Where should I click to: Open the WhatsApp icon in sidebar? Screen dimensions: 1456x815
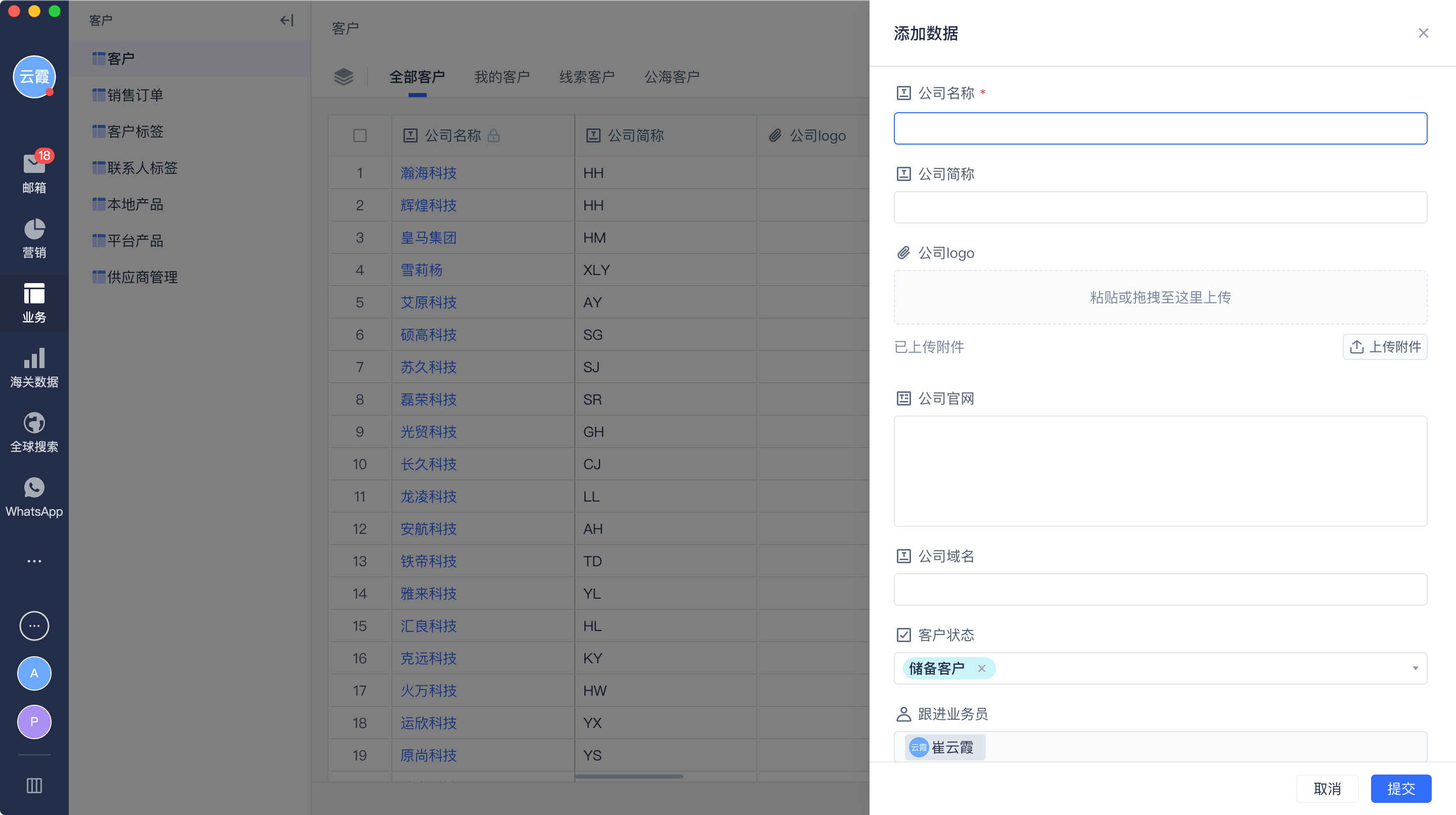tap(34, 488)
